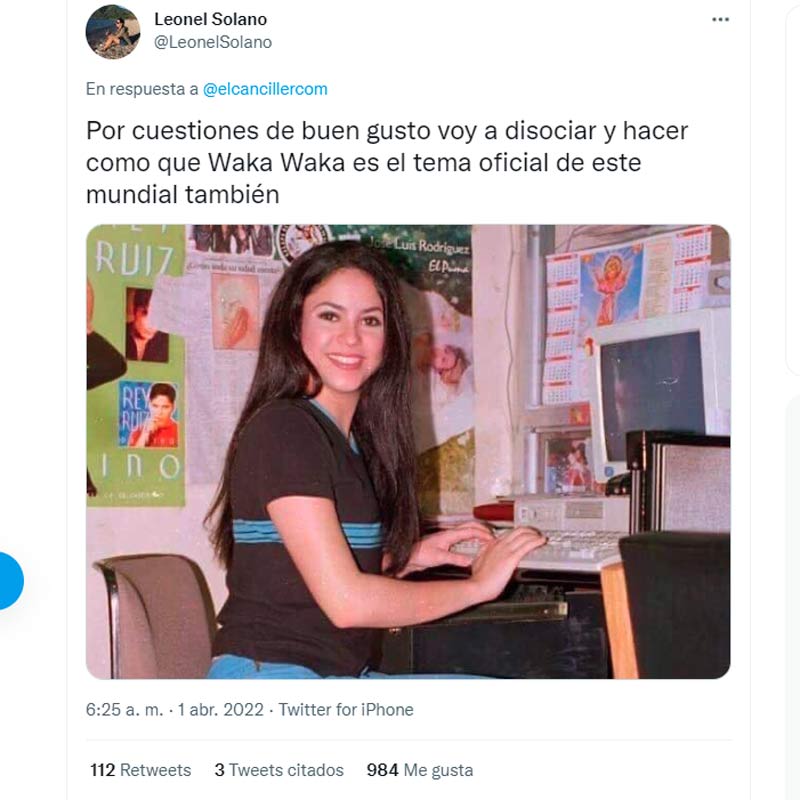This screenshot has width=800, height=800.
Task: Open the @elcancillercom mention link
Action: click(265, 89)
